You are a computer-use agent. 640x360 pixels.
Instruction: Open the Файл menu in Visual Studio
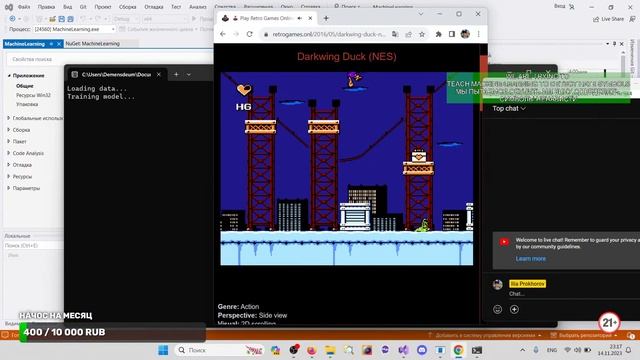tap(24, 7)
